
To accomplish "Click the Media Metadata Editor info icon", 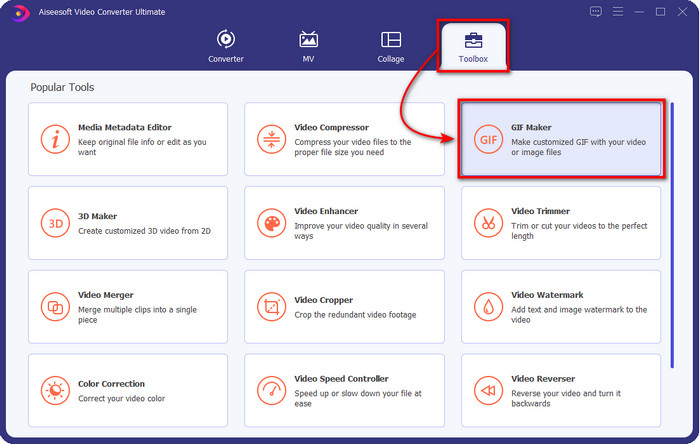I will point(56,139).
